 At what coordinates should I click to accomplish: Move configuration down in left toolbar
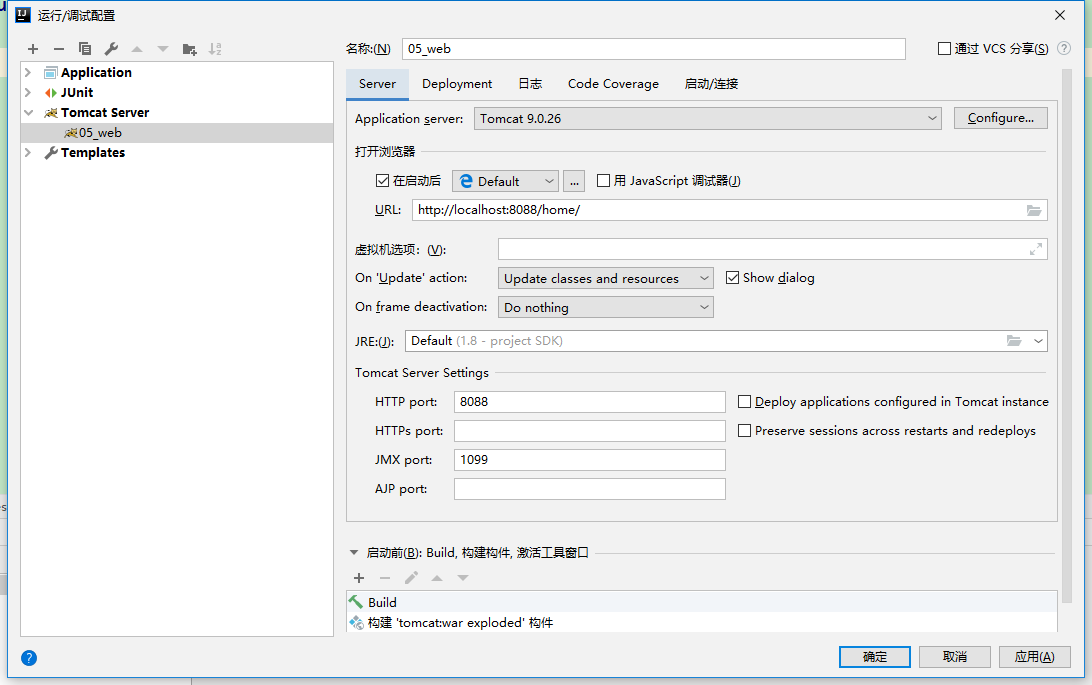pyautogui.click(x=163, y=49)
